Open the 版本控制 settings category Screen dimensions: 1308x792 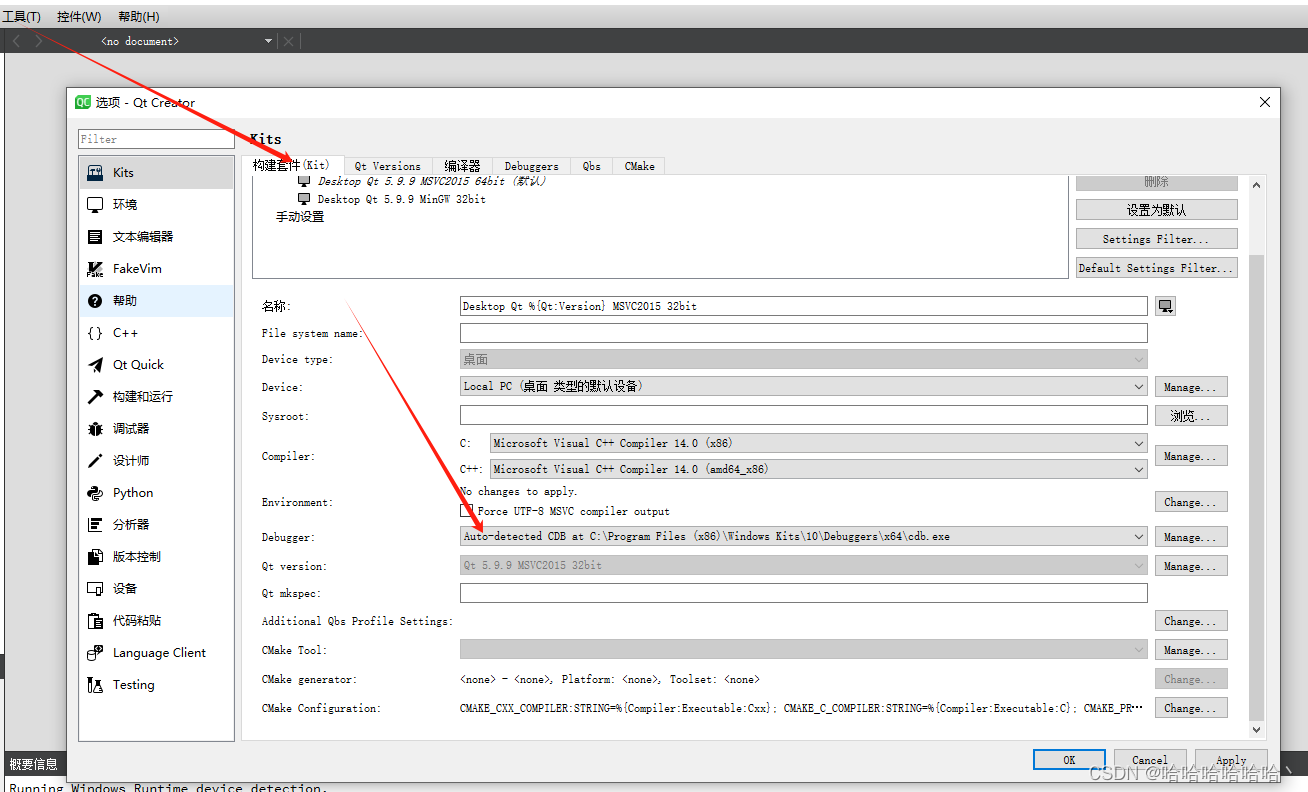click(156, 556)
